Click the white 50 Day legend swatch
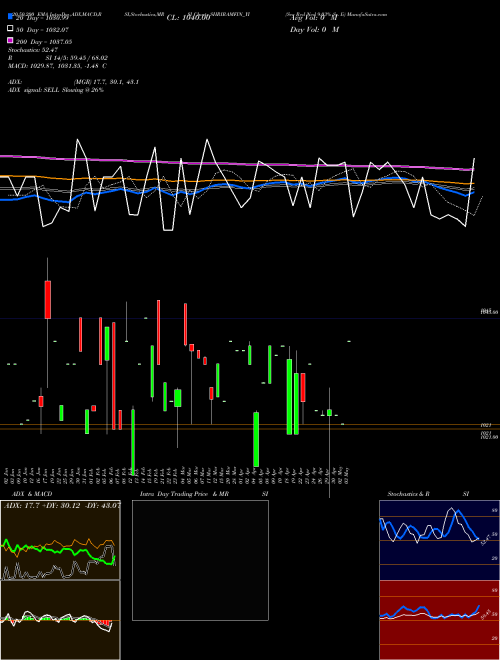Image resolution: width=500 pixels, height=660 pixels. 10,29
